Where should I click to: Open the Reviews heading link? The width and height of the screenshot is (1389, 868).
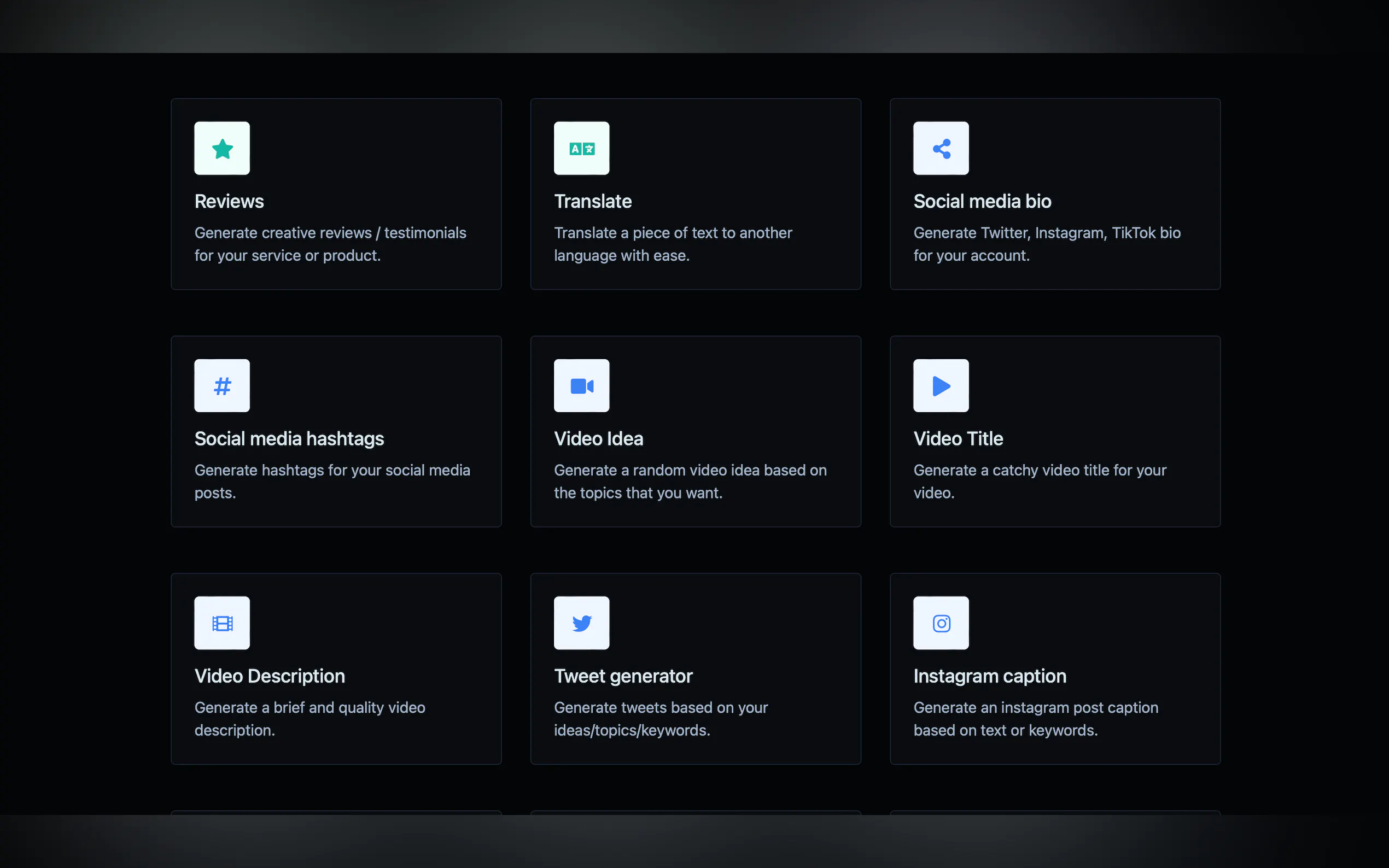[229, 202]
